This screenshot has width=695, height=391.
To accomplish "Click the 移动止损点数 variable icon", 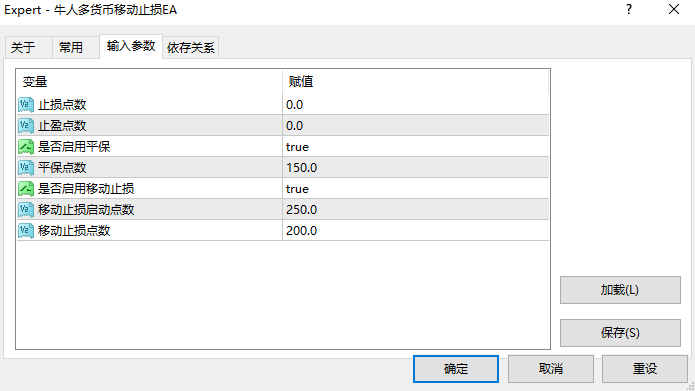I will (x=26, y=231).
